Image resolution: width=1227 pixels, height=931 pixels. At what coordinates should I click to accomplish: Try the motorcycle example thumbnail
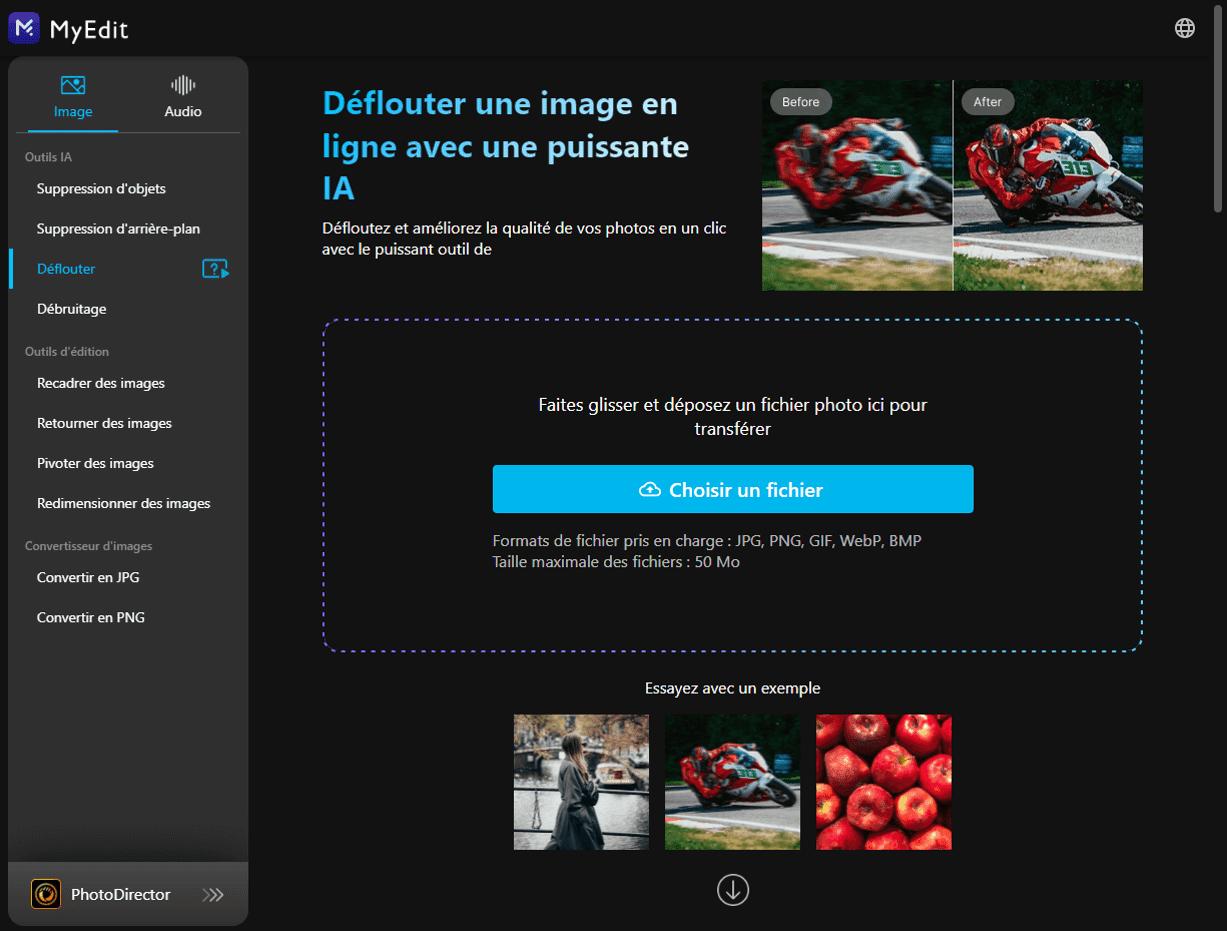pyautogui.click(x=732, y=781)
